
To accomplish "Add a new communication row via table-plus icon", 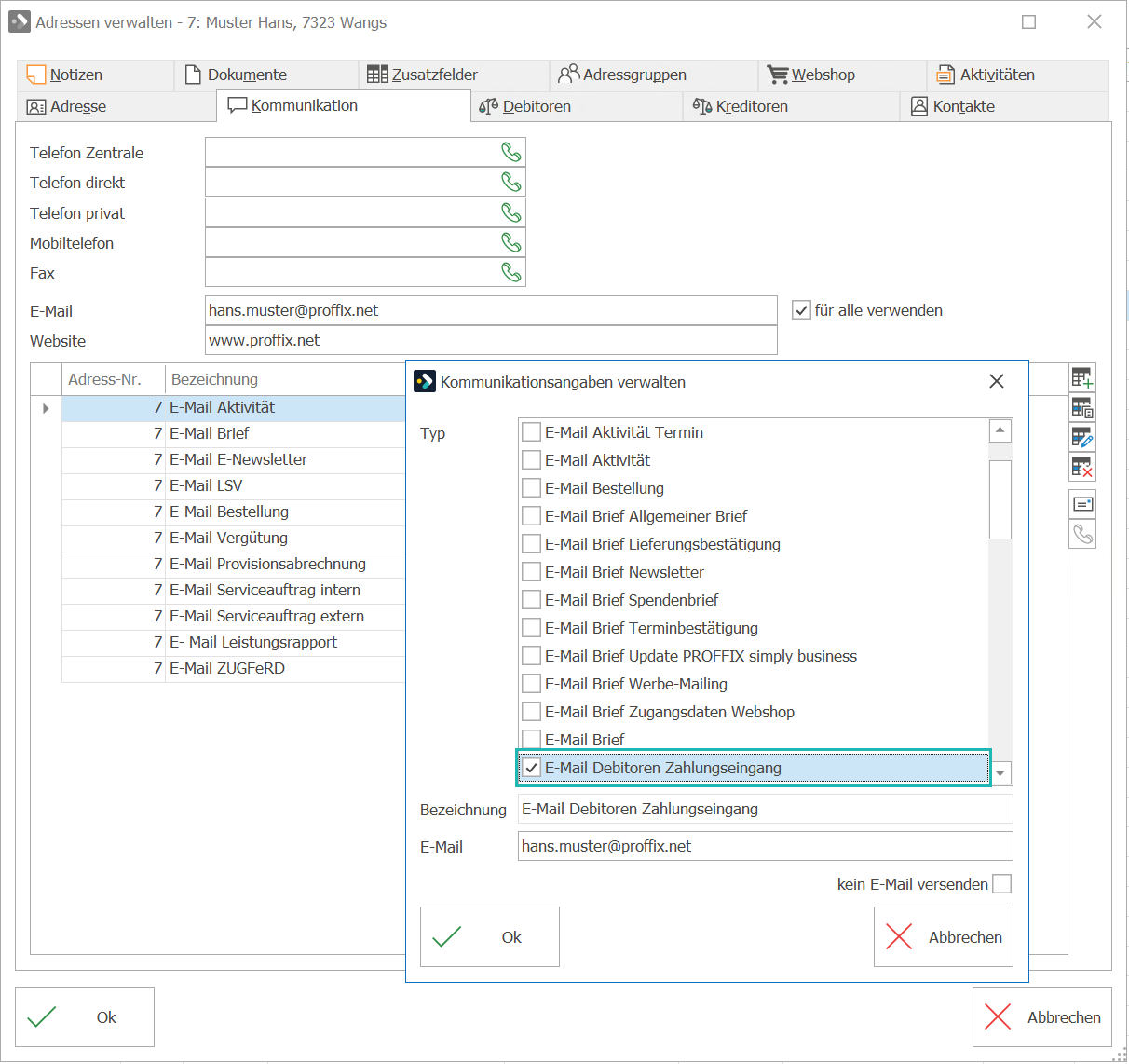I will point(1081,378).
